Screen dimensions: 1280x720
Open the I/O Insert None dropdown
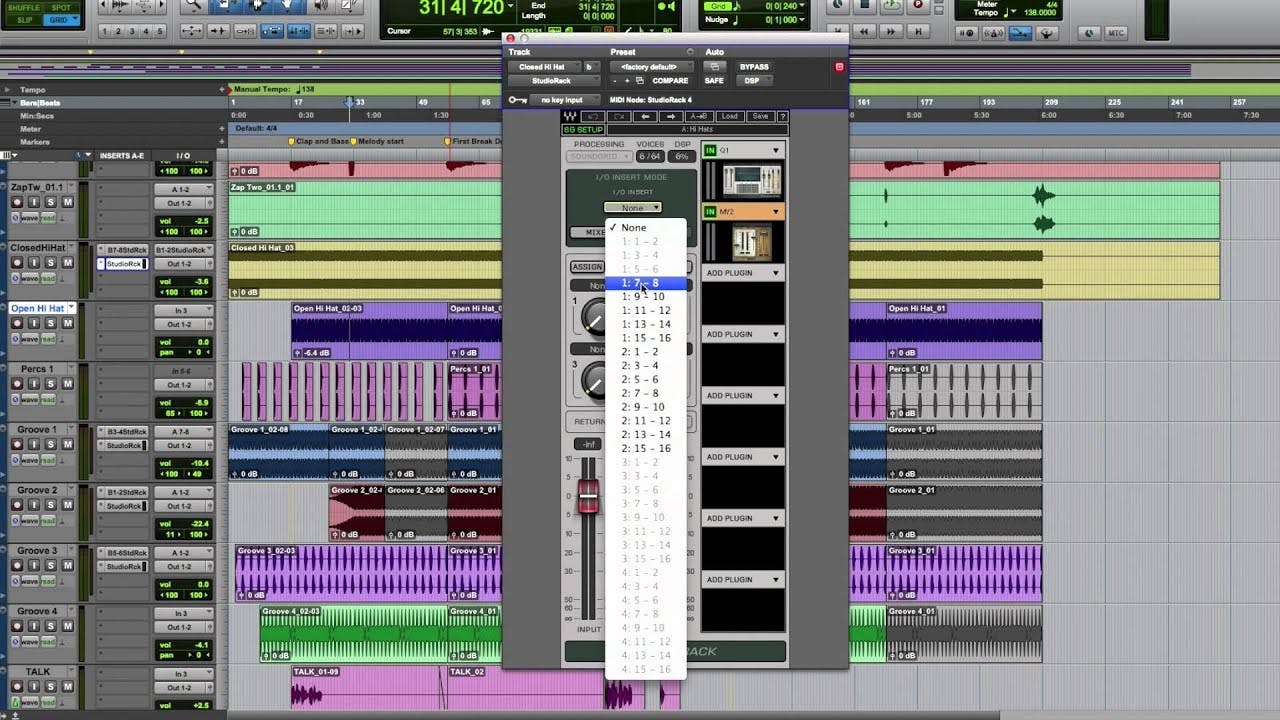pyautogui.click(x=633, y=207)
